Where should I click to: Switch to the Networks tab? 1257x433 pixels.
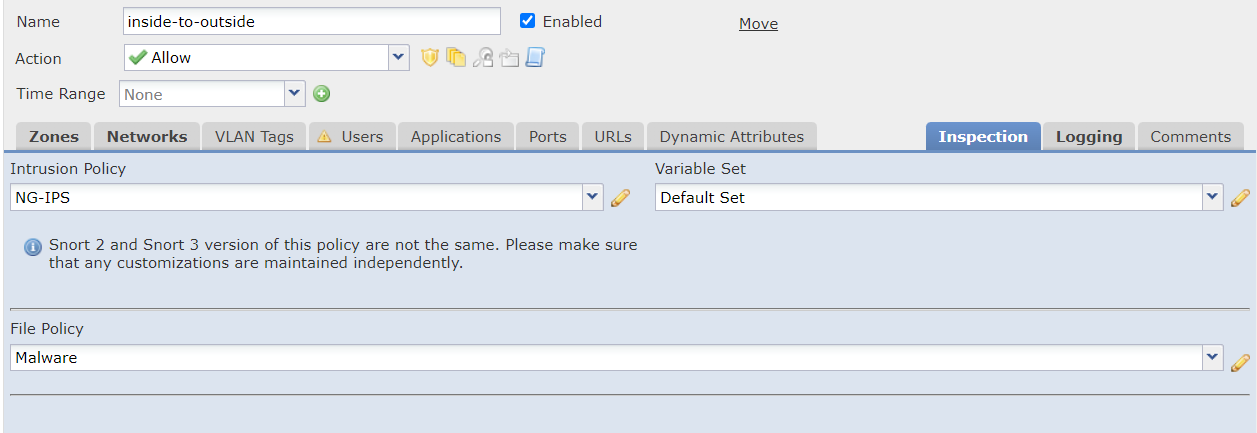pos(147,137)
